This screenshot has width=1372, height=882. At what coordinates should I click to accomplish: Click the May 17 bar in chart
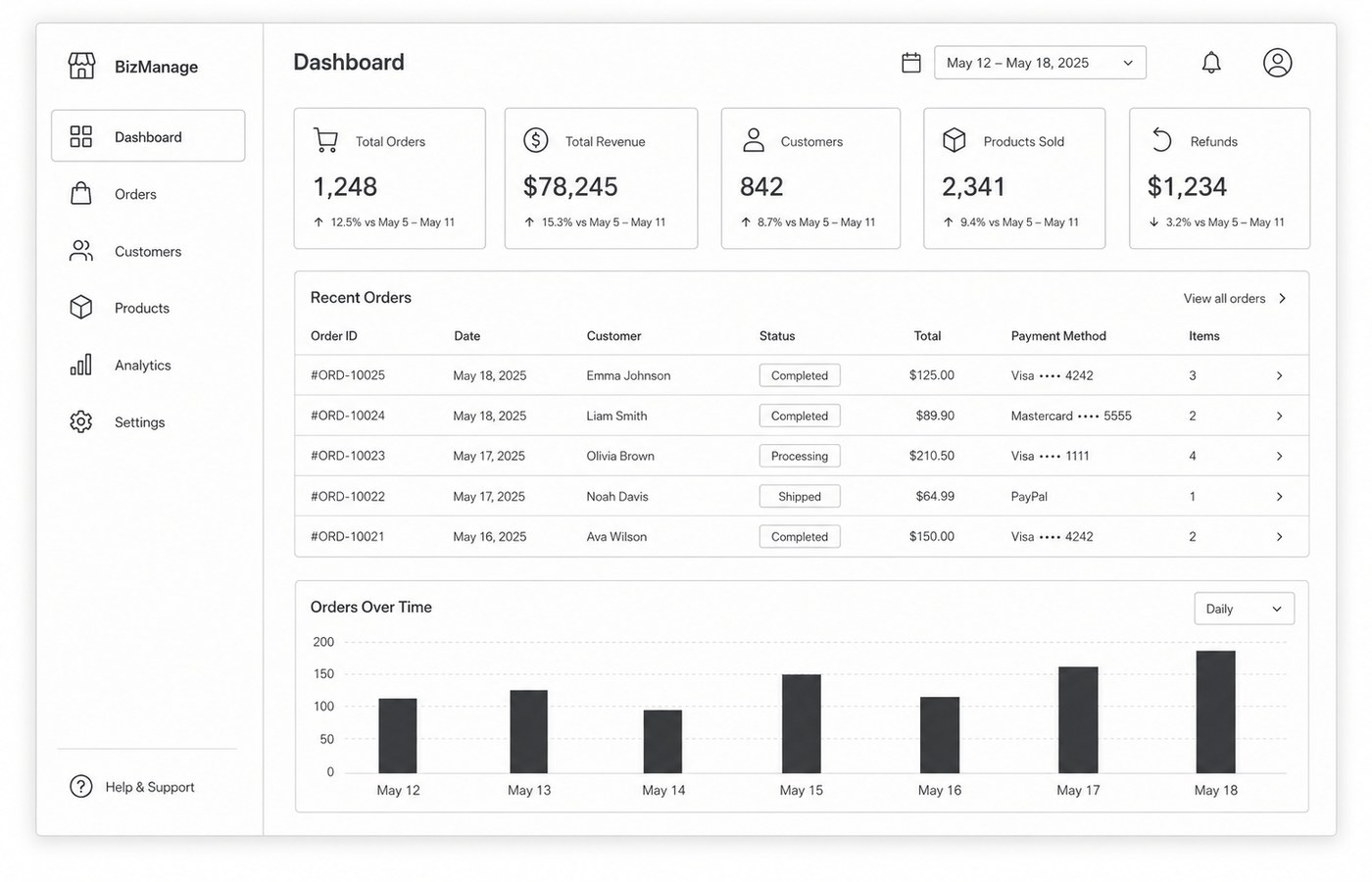[1078, 720]
